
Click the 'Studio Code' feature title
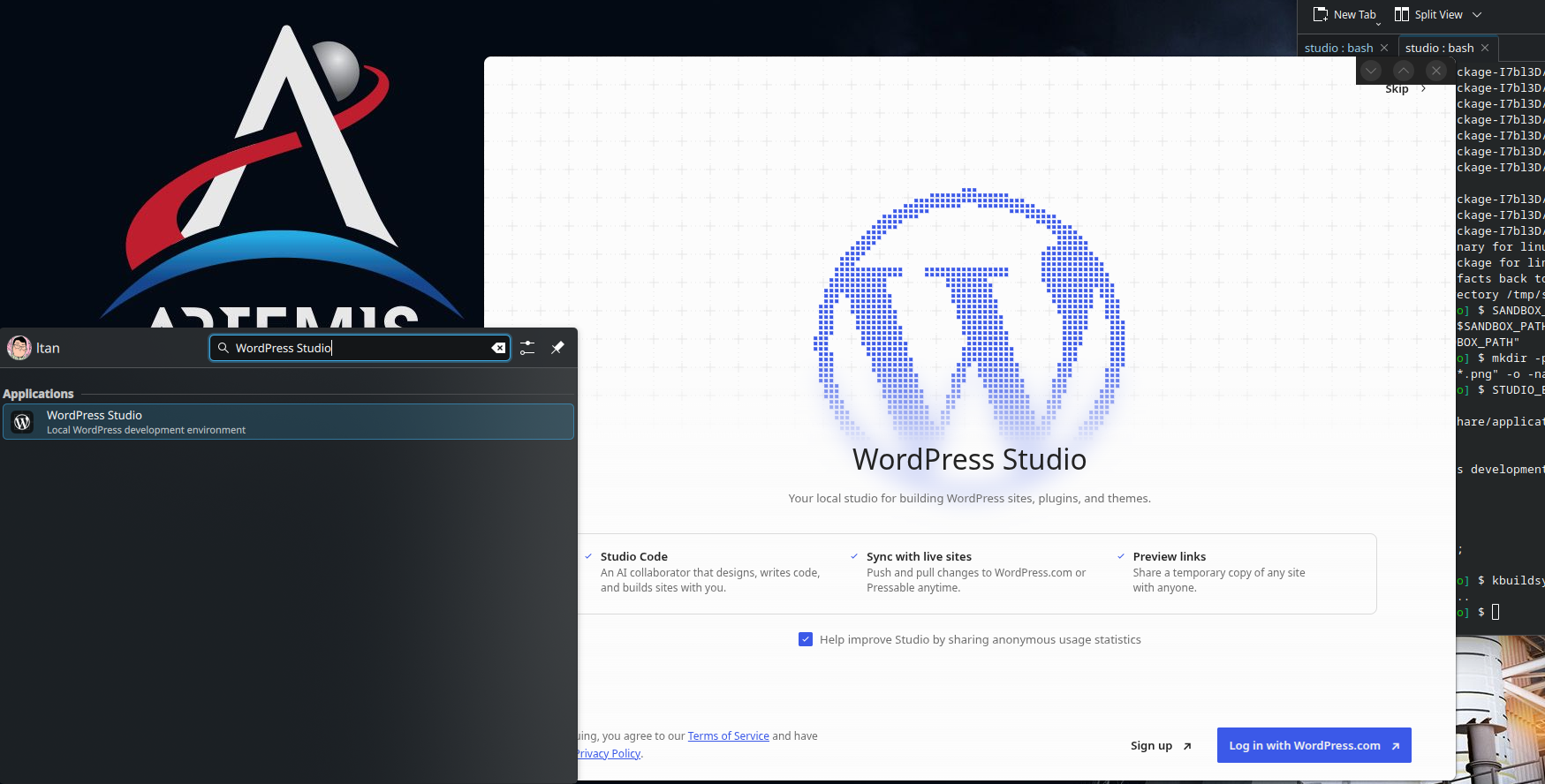point(634,556)
